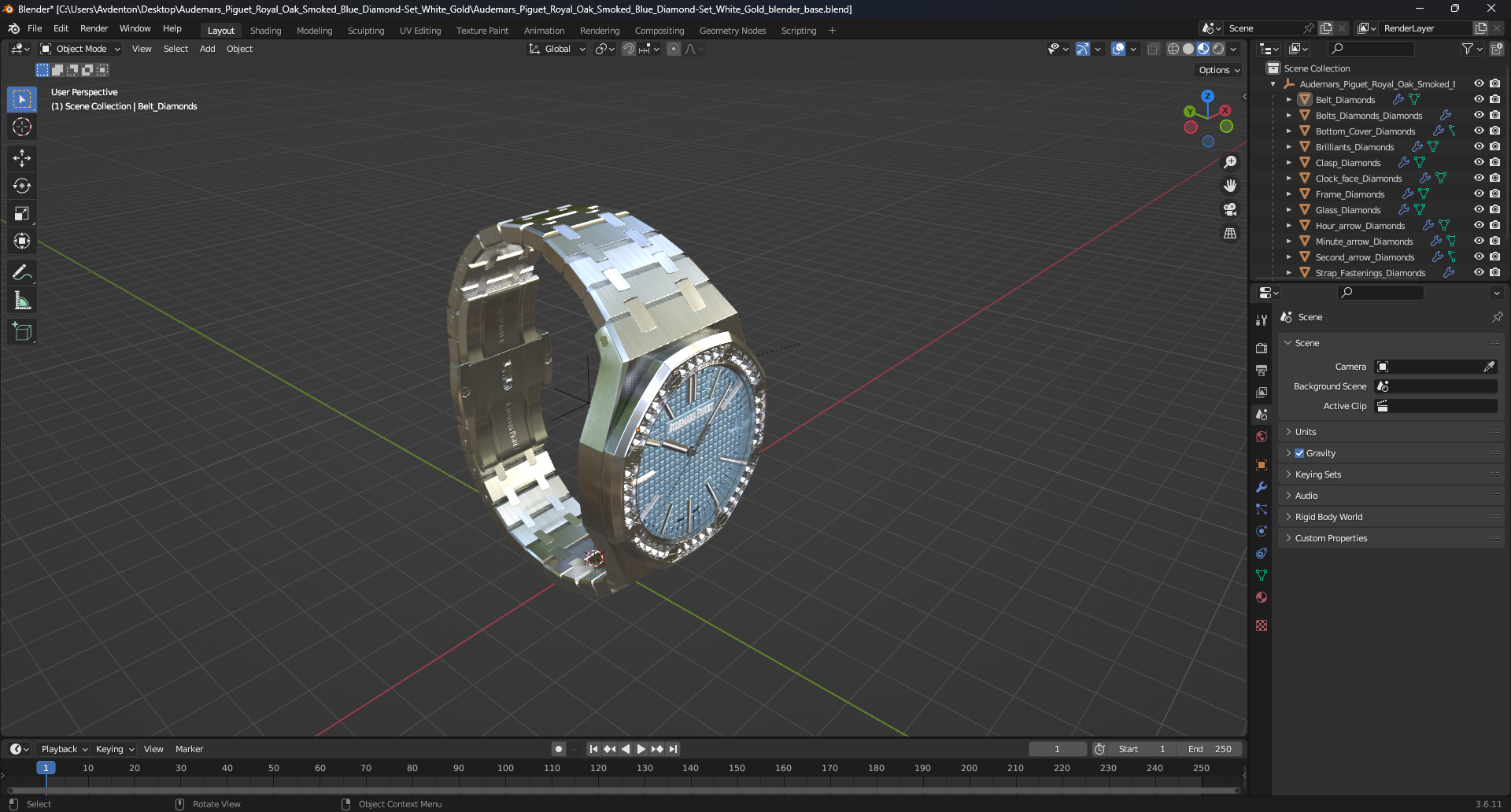Pick the Measure tool
This screenshot has width=1511, height=812.
click(22, 301)
